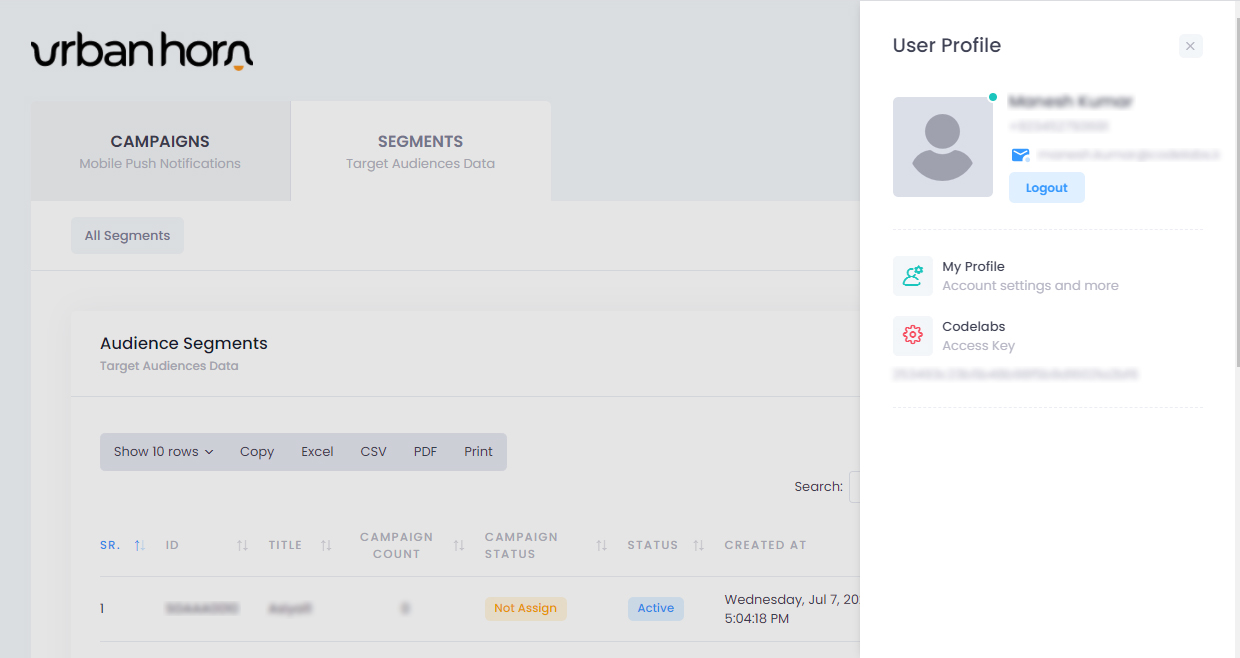Click the Urban Horn logo

click(x=142, y=52)
